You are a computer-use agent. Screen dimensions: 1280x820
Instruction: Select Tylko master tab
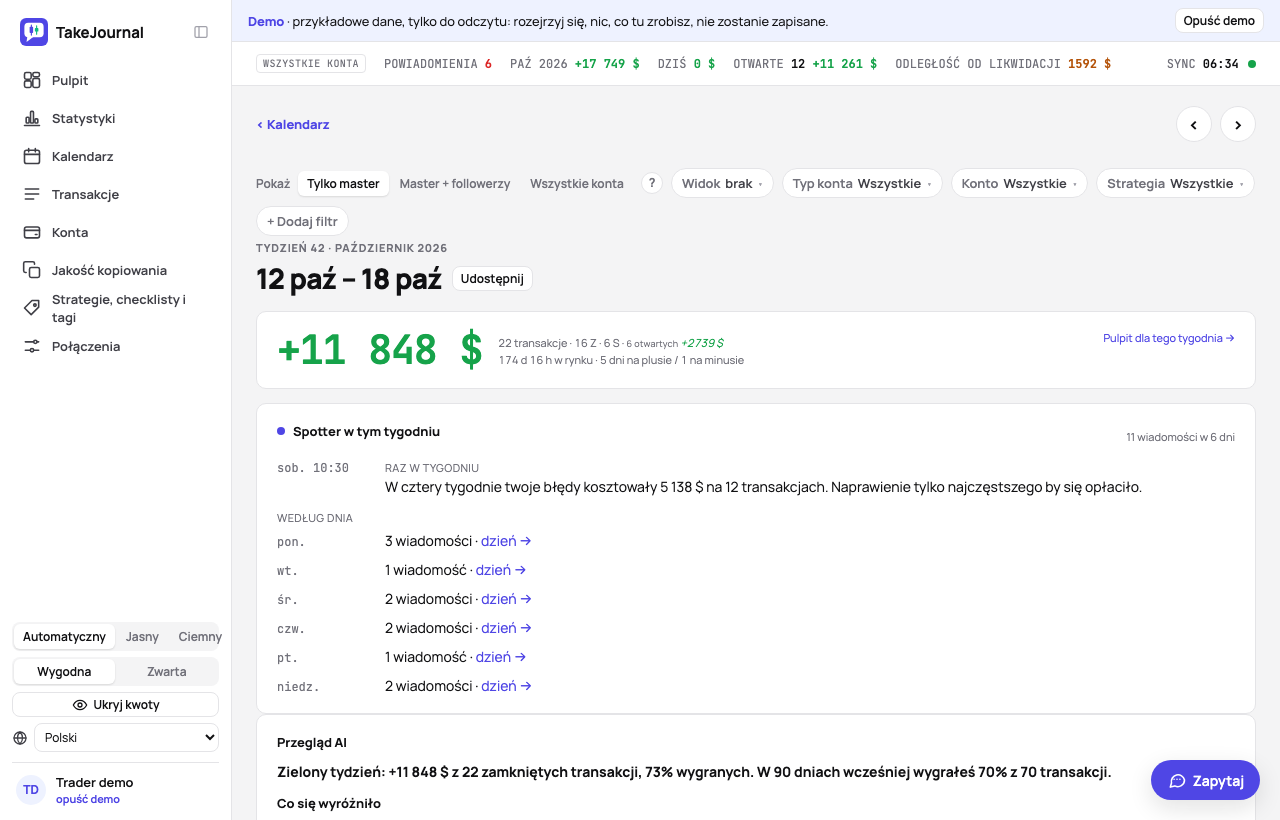tap(343, 183)
